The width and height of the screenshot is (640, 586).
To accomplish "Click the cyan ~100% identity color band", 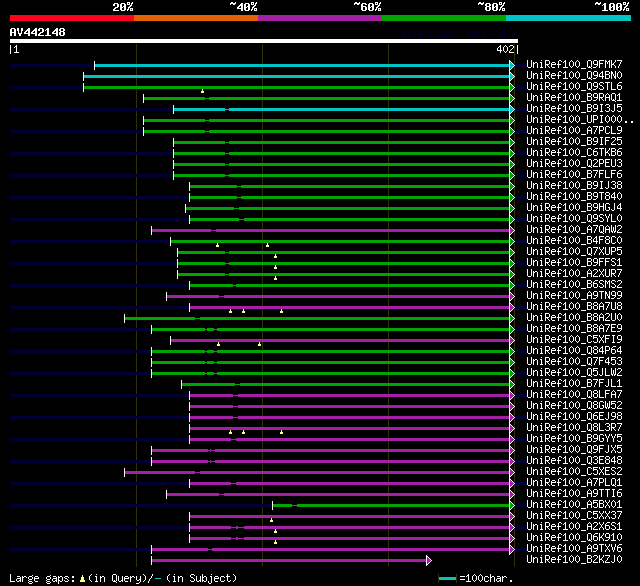I will pyautogui.click(x=568, y=18).
